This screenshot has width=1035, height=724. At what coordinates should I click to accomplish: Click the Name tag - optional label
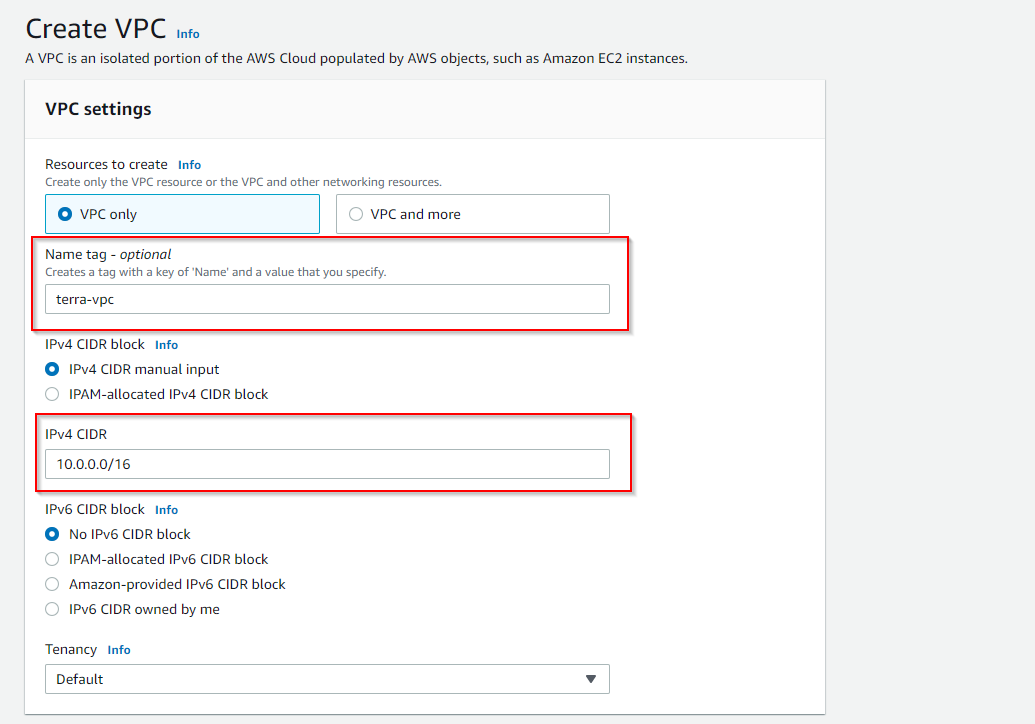click(x=108, y=254)
